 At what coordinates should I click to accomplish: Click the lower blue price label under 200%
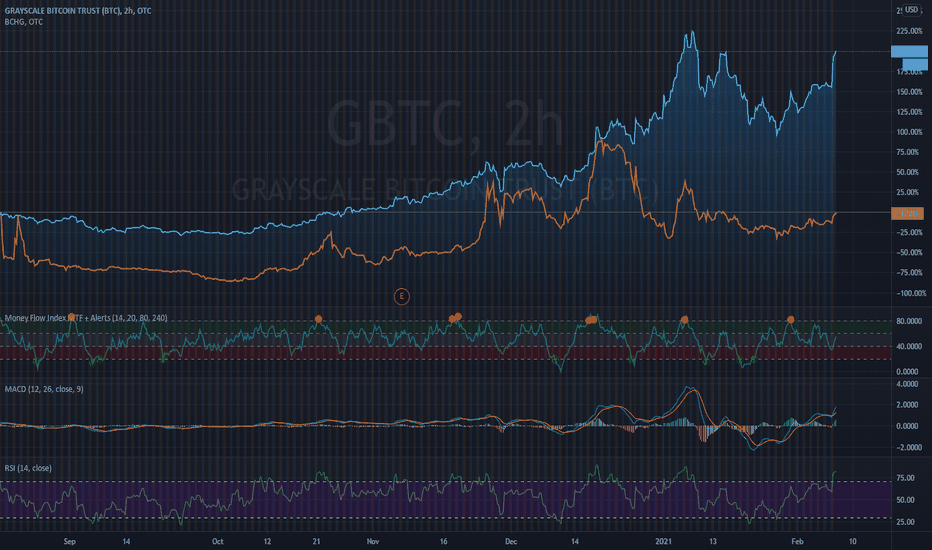(915, 64)
